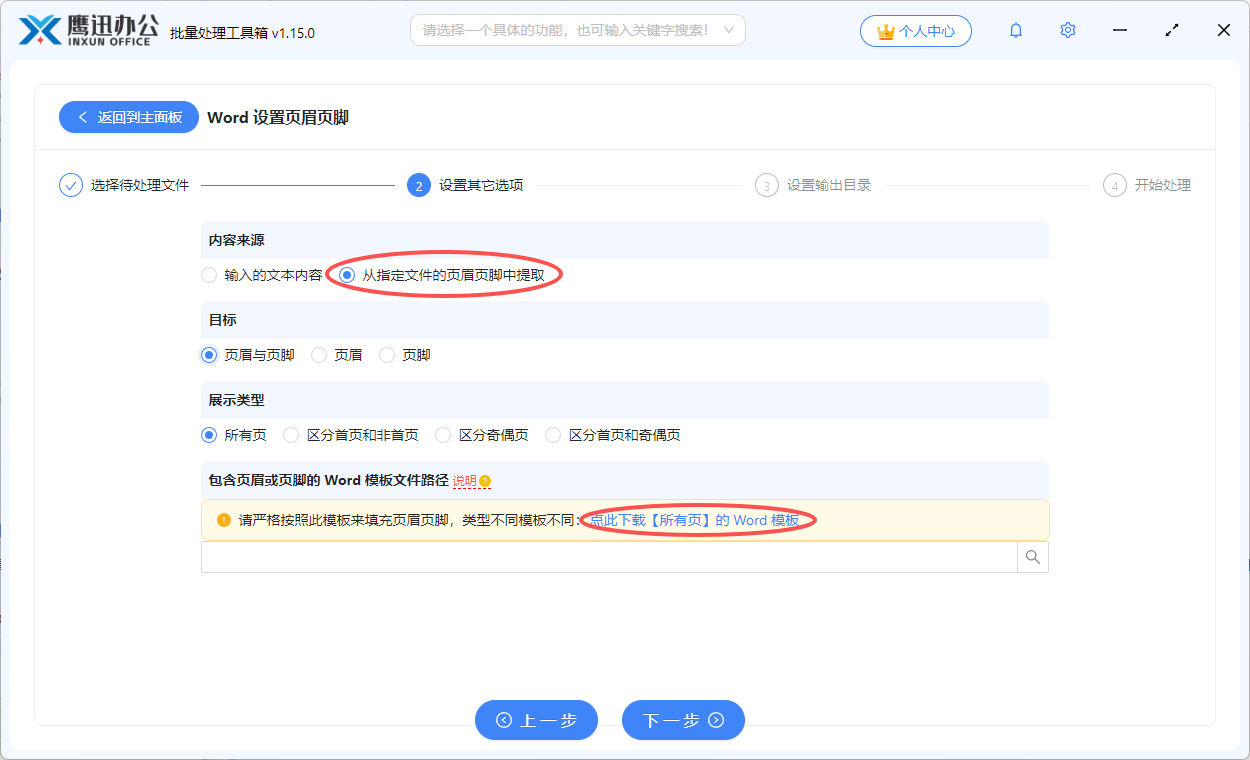Viewport: 1250px width, 760px height.
Task: Choose 页眉 only as target
Action: [x=337, y=355]
